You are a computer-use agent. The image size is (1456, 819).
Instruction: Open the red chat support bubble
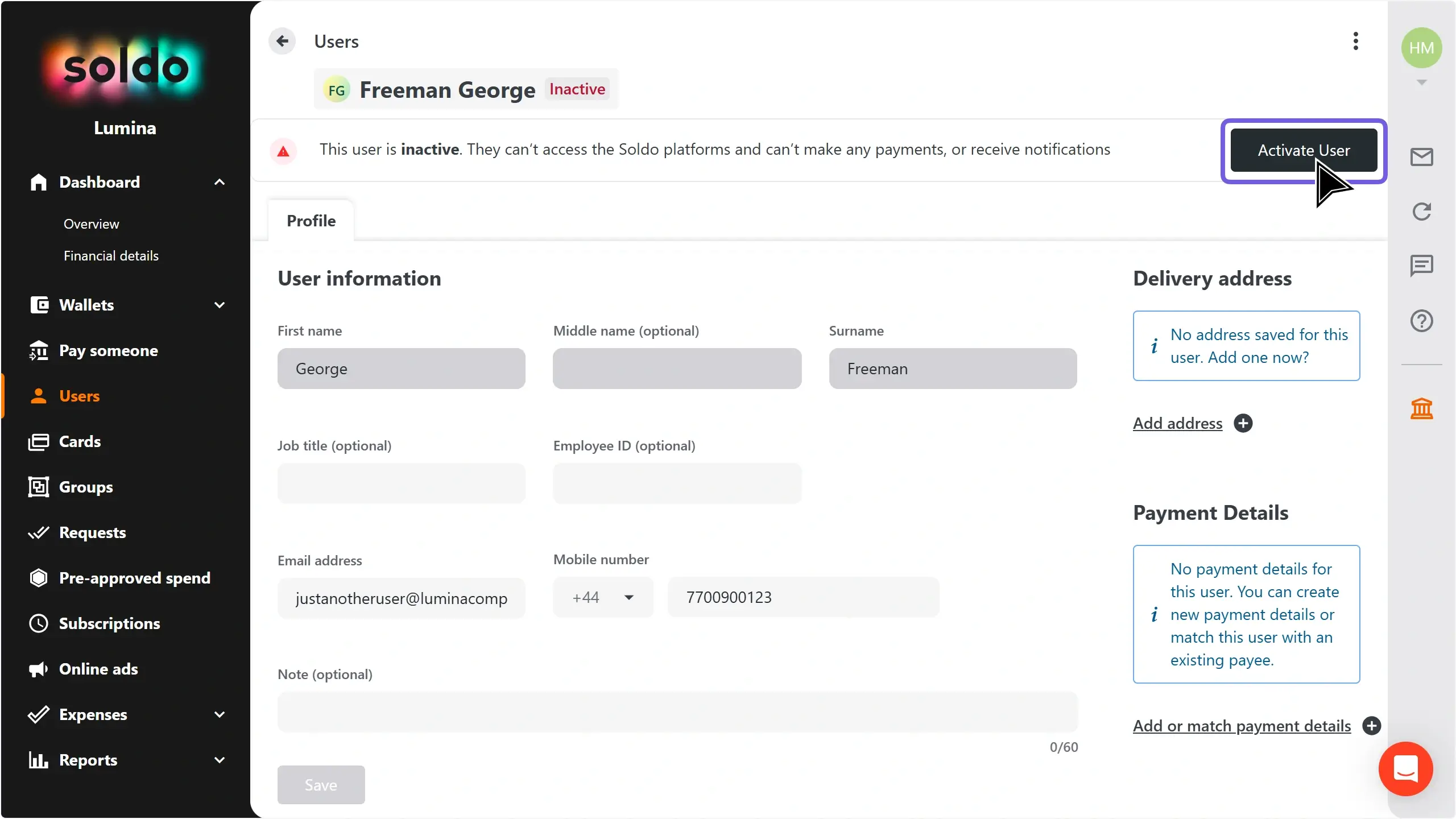pos(1405,768)
